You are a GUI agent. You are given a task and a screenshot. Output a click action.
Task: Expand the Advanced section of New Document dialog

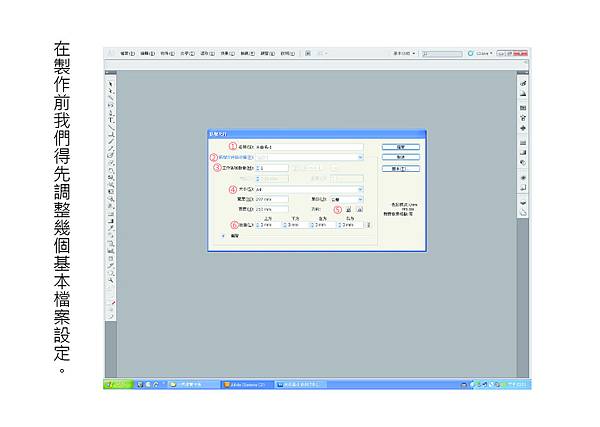pos(223,236)
